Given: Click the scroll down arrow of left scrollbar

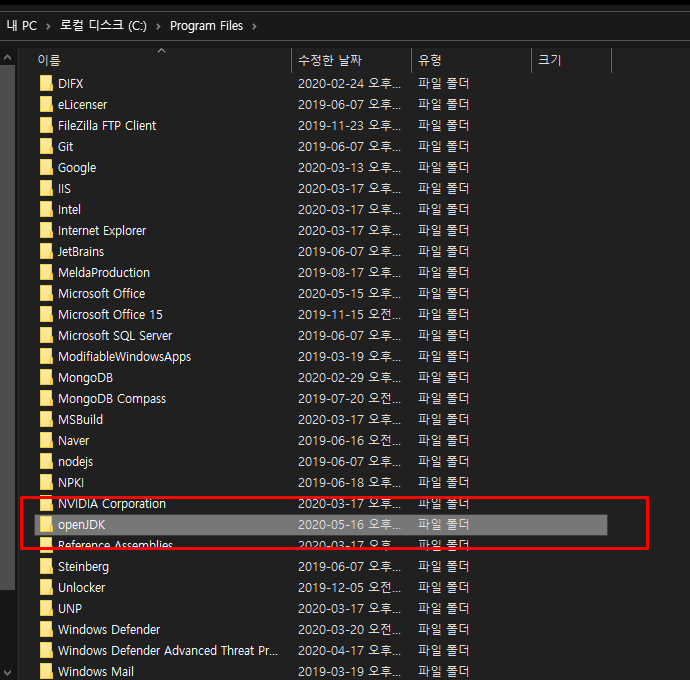Looking at the screenshot, I should coord(7,673).
